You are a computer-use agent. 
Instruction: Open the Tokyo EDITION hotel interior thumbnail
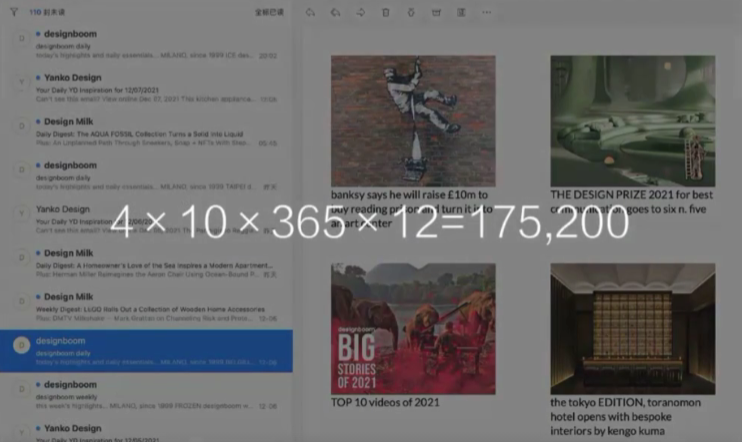(x=633, y=328)
